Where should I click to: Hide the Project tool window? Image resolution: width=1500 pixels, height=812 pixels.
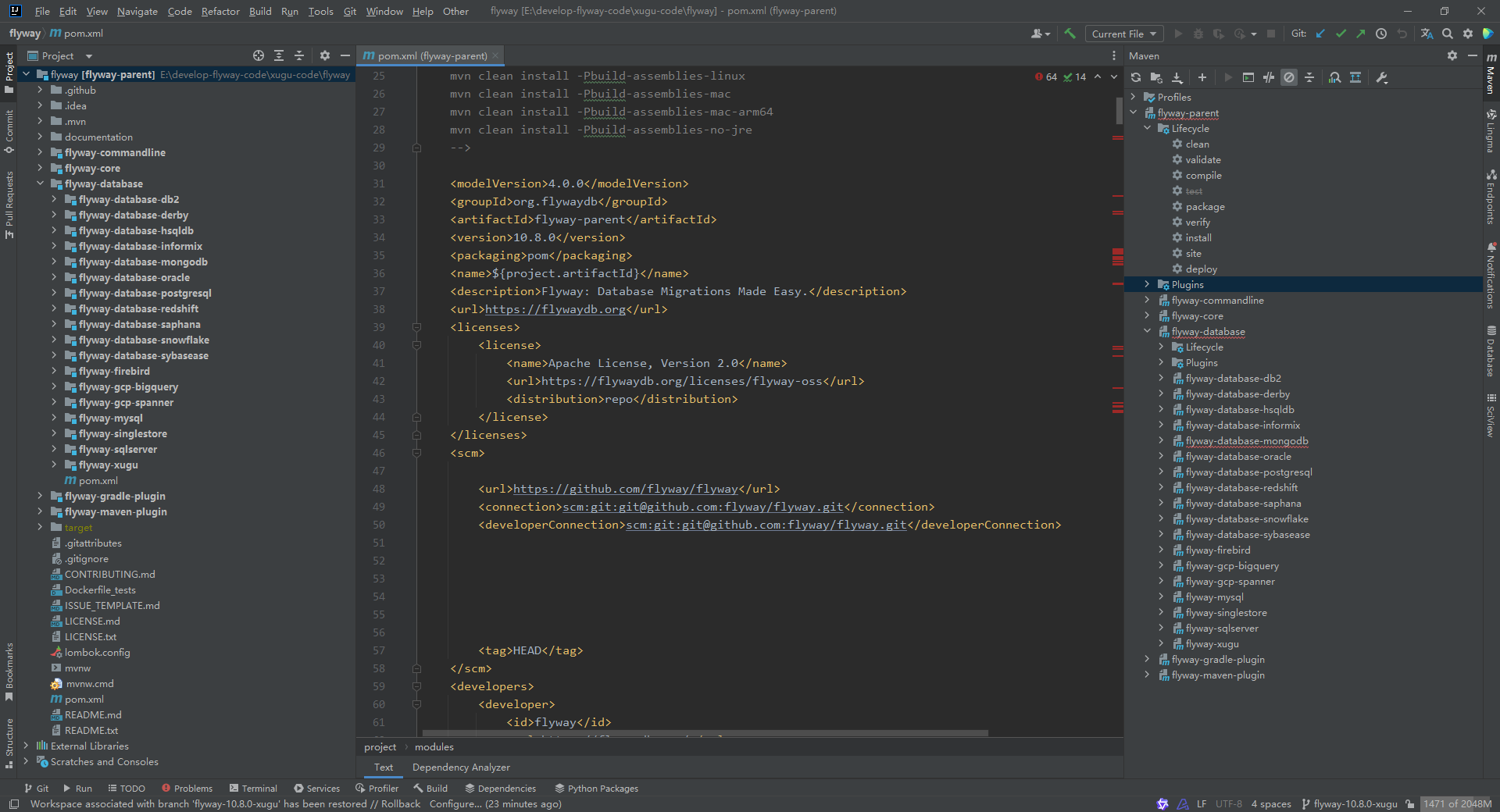pyautogui.click(x=345, y=55)
